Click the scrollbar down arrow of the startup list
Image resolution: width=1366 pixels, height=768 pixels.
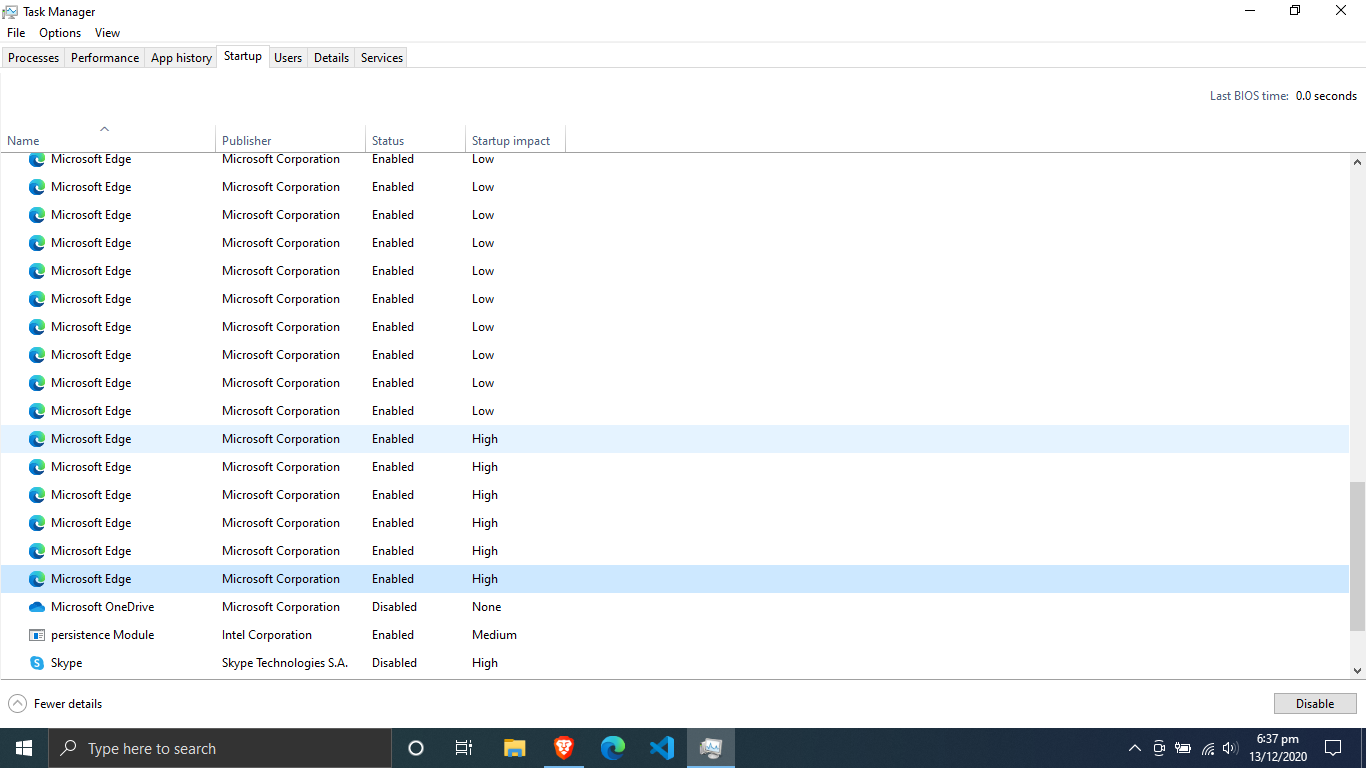coord(1358,671)
